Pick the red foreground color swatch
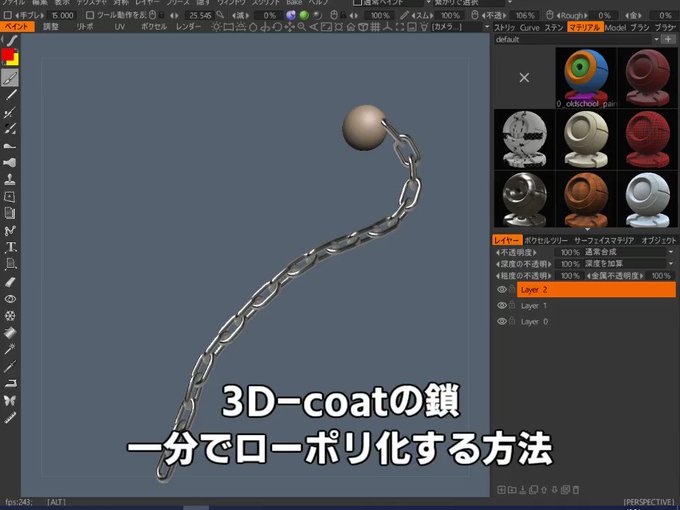680x510 pixels. [x=7, y=55]
